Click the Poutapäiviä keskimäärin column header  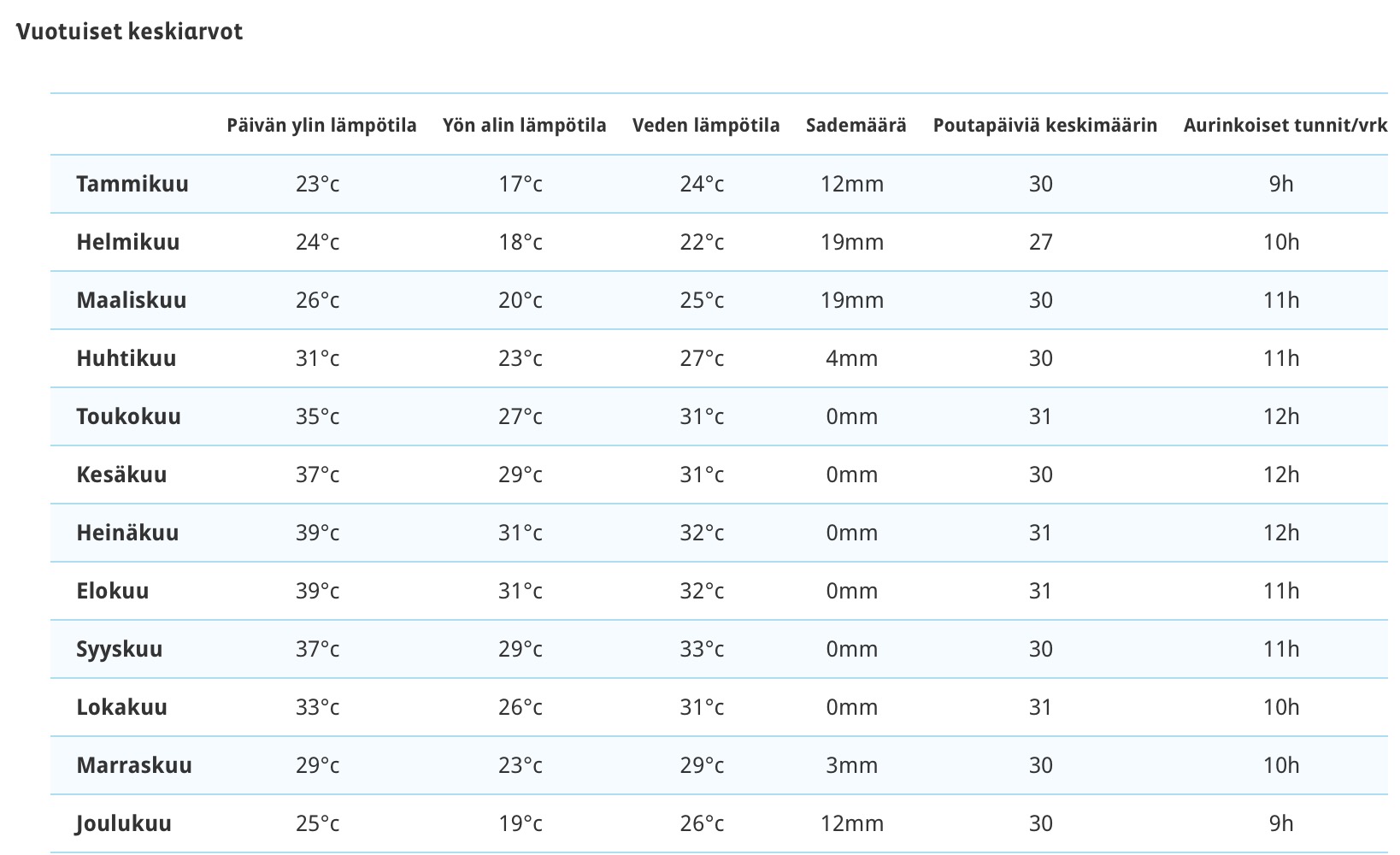pyautogui.click(x=1044, y=126)
